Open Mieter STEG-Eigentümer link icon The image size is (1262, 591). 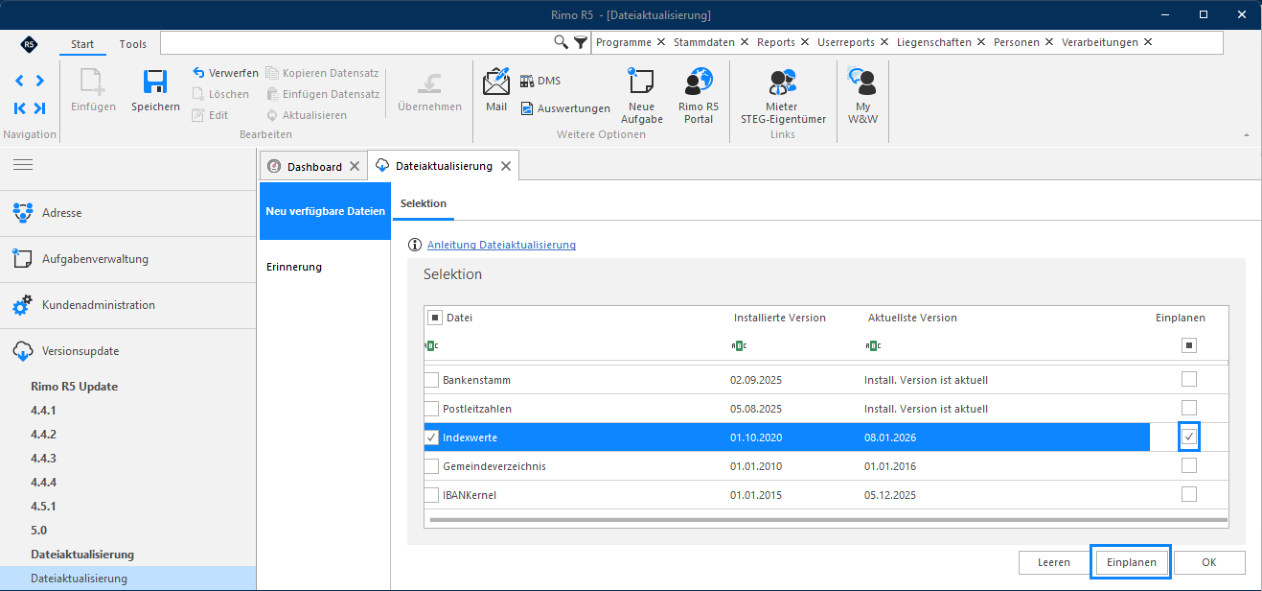click(782, 82)
